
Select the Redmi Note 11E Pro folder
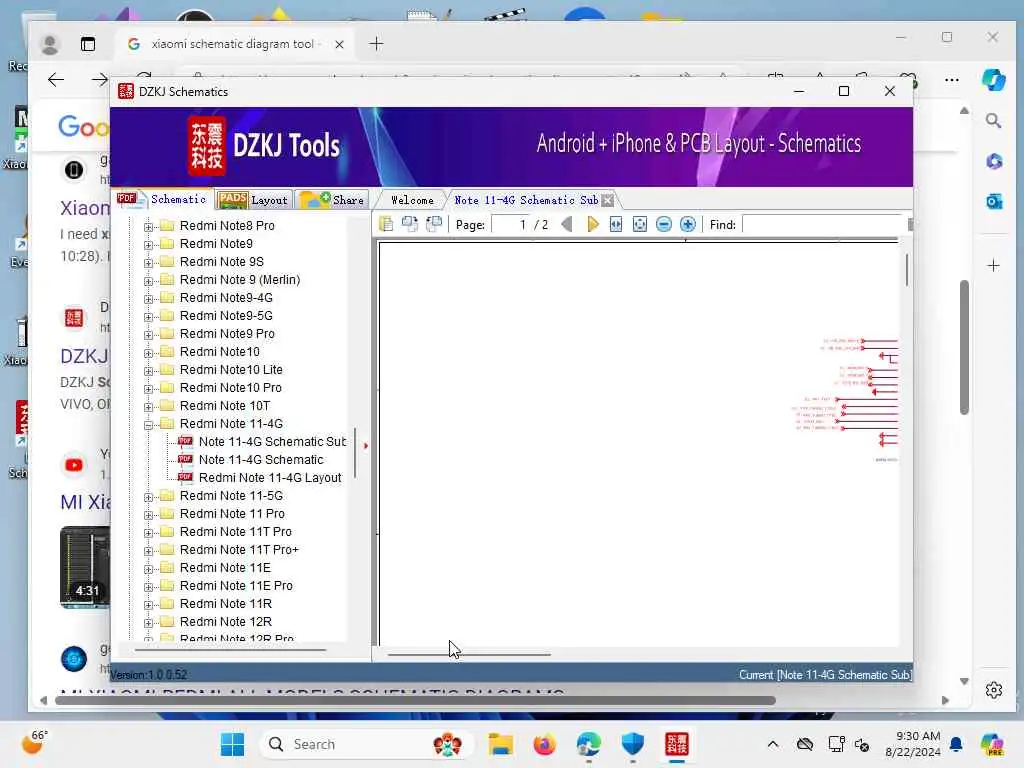[x=236, y=586]
